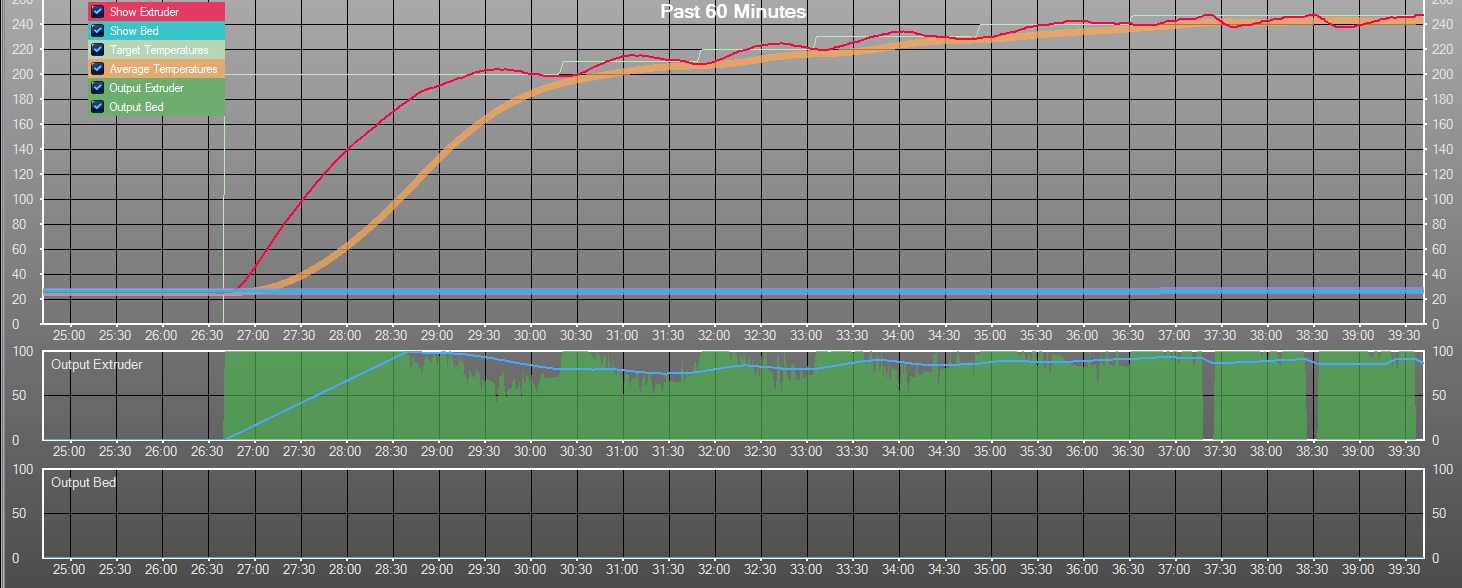Toggle the Average Temperatures checkbox

[98, 69]
